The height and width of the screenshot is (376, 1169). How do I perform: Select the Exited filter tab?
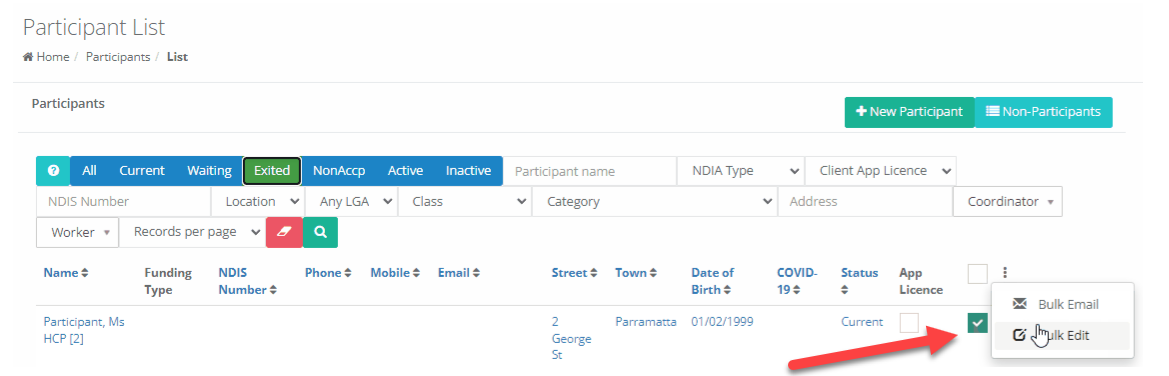tap(272, 171)
